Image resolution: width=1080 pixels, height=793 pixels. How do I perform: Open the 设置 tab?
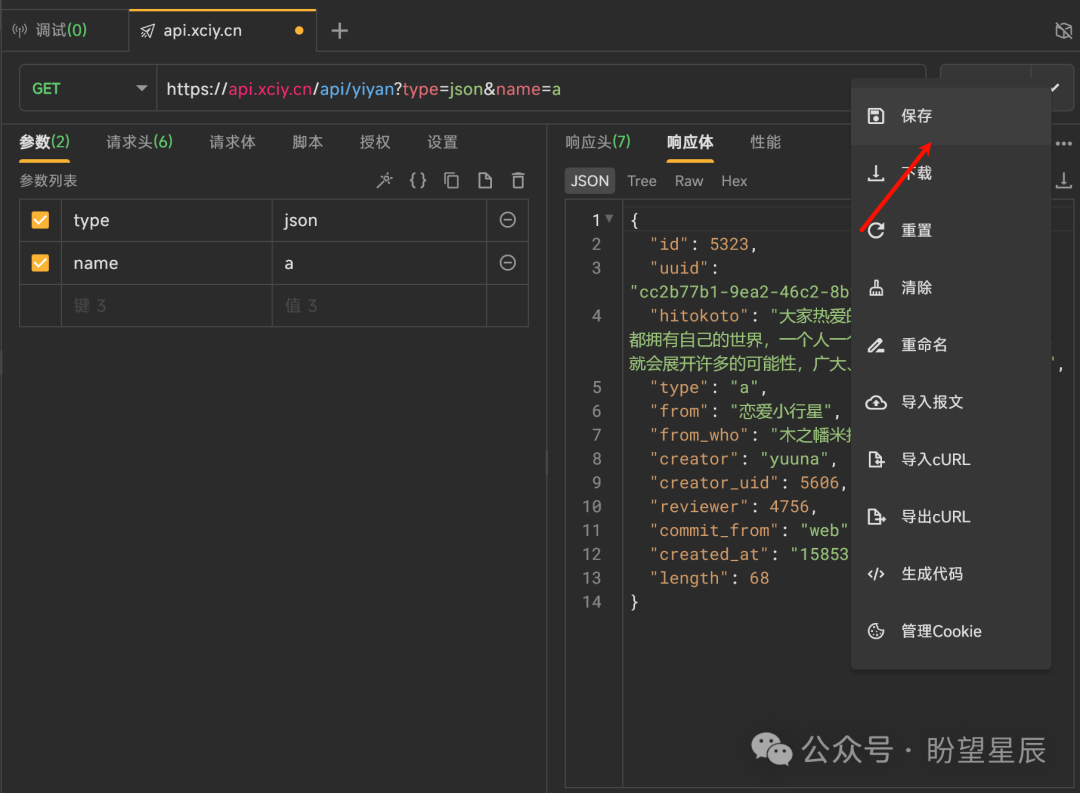[442, 142]
